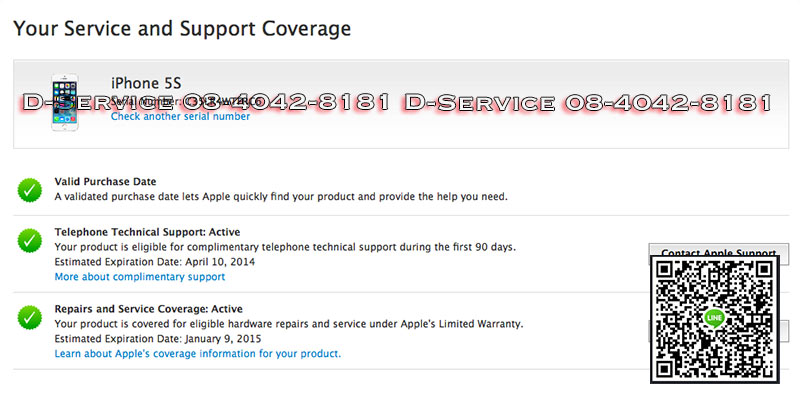The width and height of the screenshot is (800, 401).
Task: Open 'Learn about Apple's coverage information' link
Action: point(197,353)
